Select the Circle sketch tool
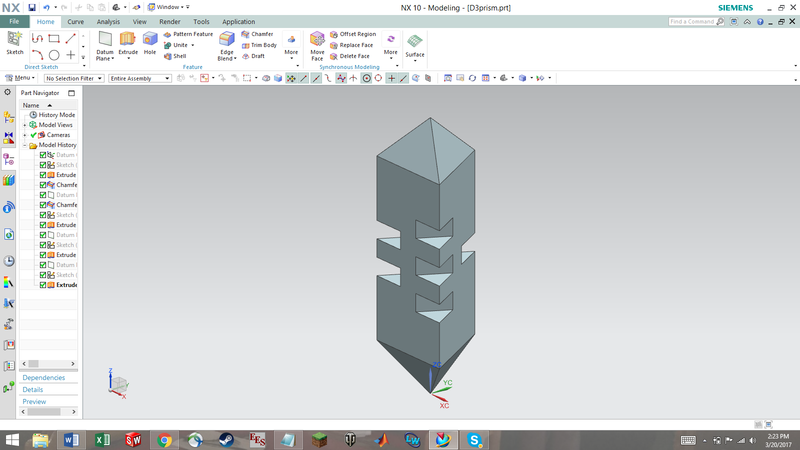 [x=54, y=55]
